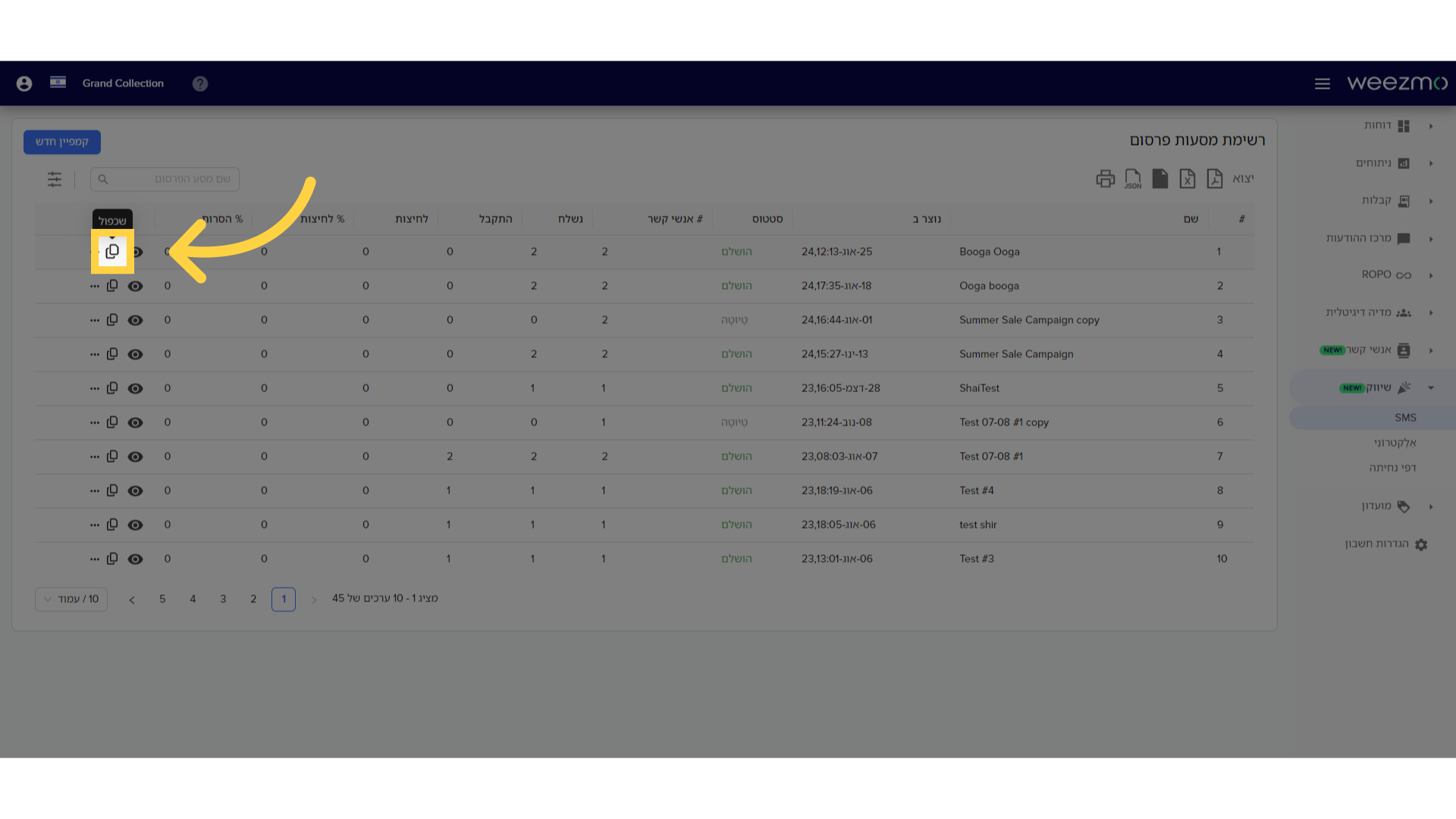Open more options for Ooga booga
Screen dimensions: 1456x819
(x=94, y=287)
